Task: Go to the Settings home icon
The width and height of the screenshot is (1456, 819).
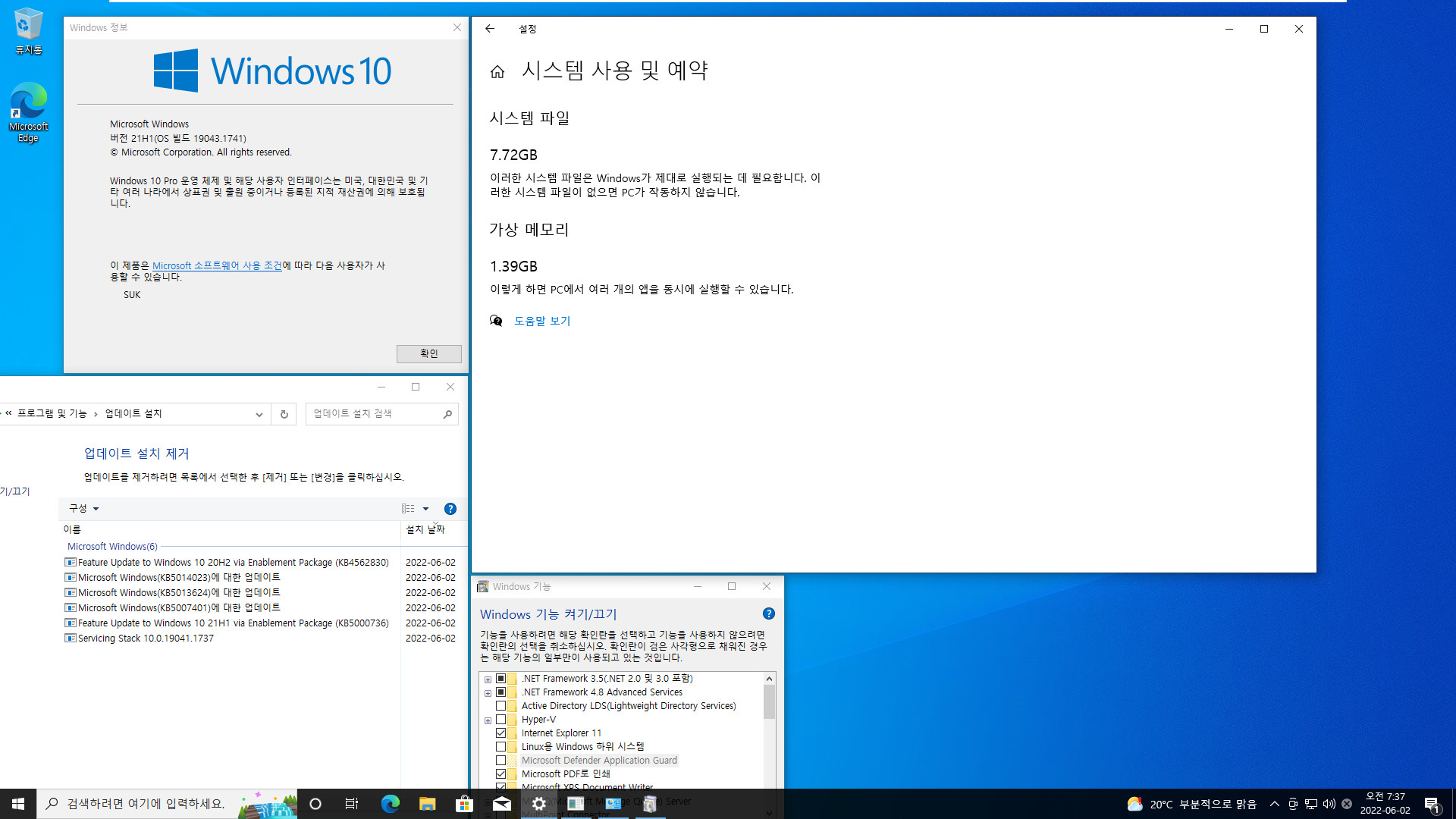Action: pyautogui.click(x=497, y=71)
